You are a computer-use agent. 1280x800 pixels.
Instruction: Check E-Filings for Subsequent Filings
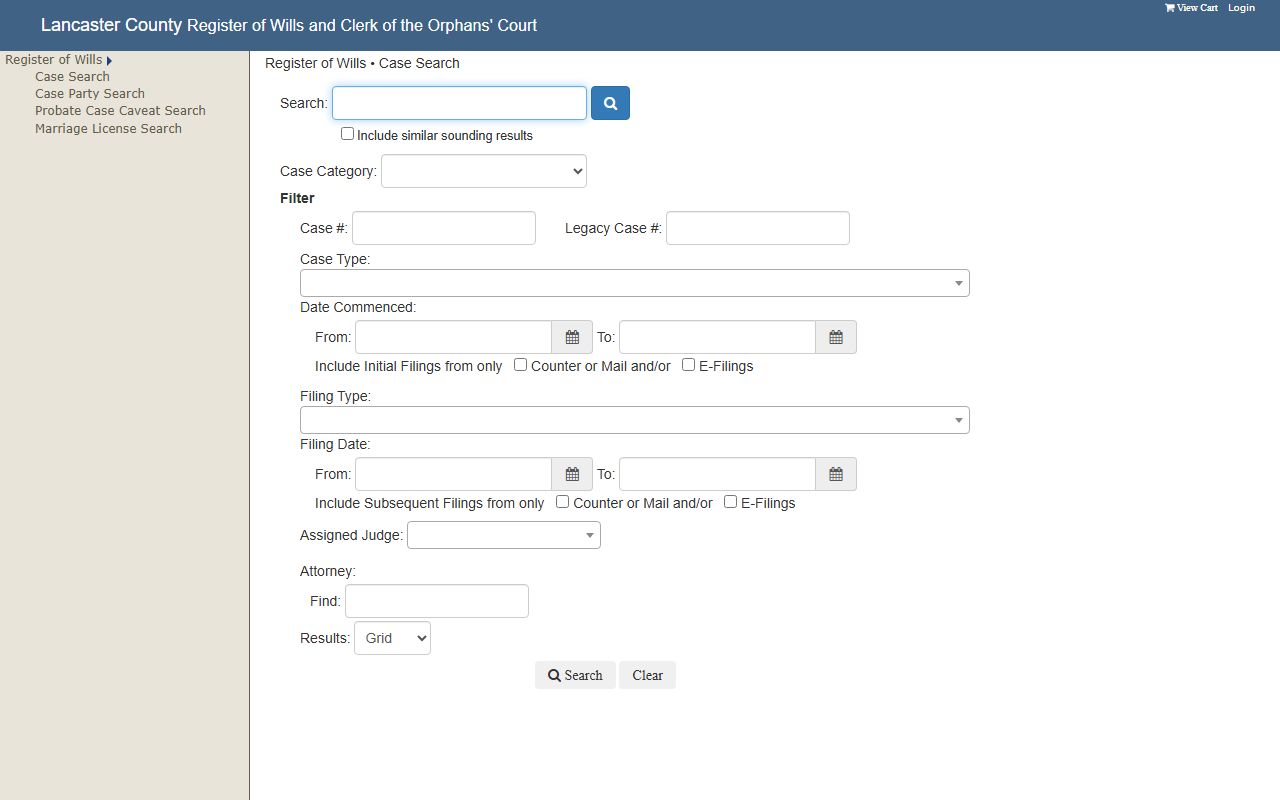click(730, 502)
